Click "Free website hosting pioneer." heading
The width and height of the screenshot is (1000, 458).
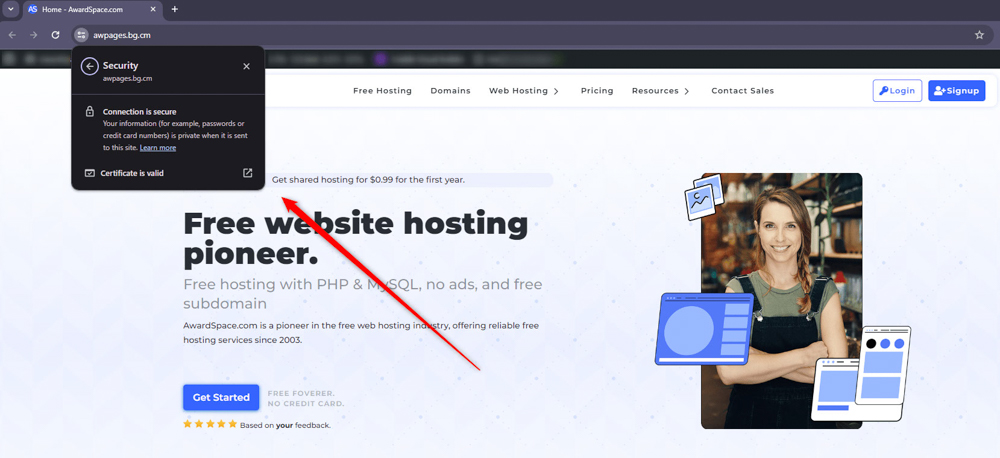(x=355, y=239)
